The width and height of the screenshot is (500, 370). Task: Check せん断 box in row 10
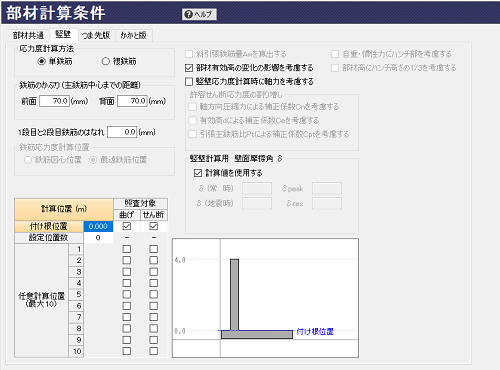pos(154,351)
